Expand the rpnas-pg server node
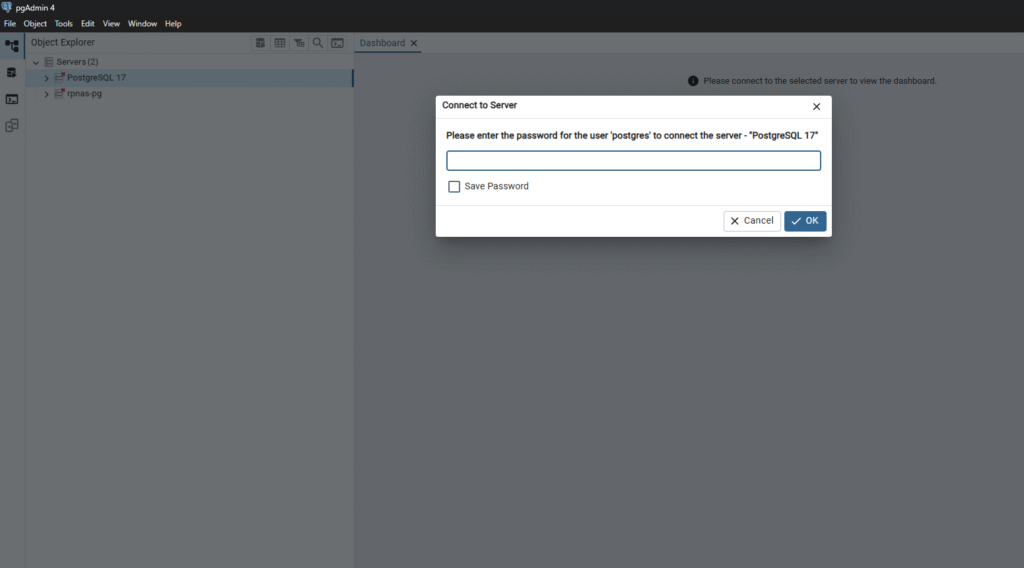This screenshot has width=1024, height=568. coord(46,94)
